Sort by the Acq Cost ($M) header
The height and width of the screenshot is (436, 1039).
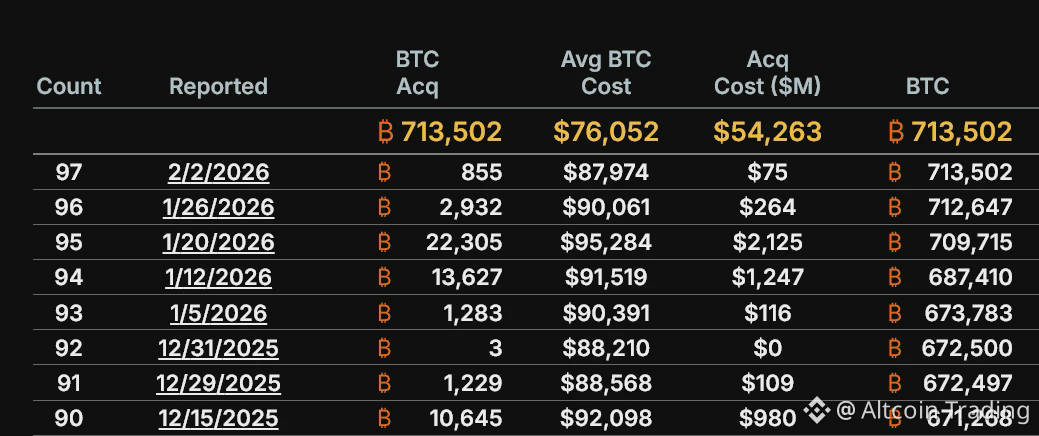(x=767, y=73)
